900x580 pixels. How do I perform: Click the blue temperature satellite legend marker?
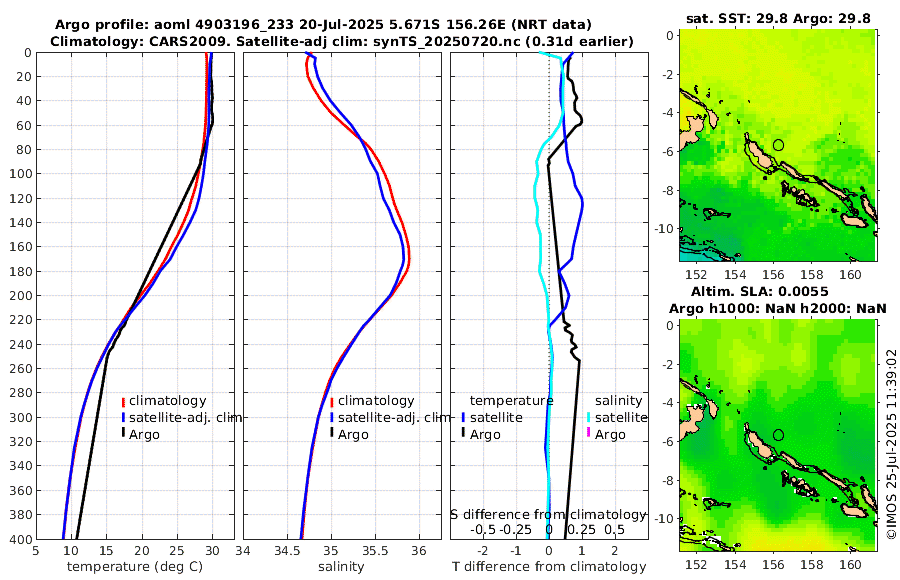coord(463,418)
